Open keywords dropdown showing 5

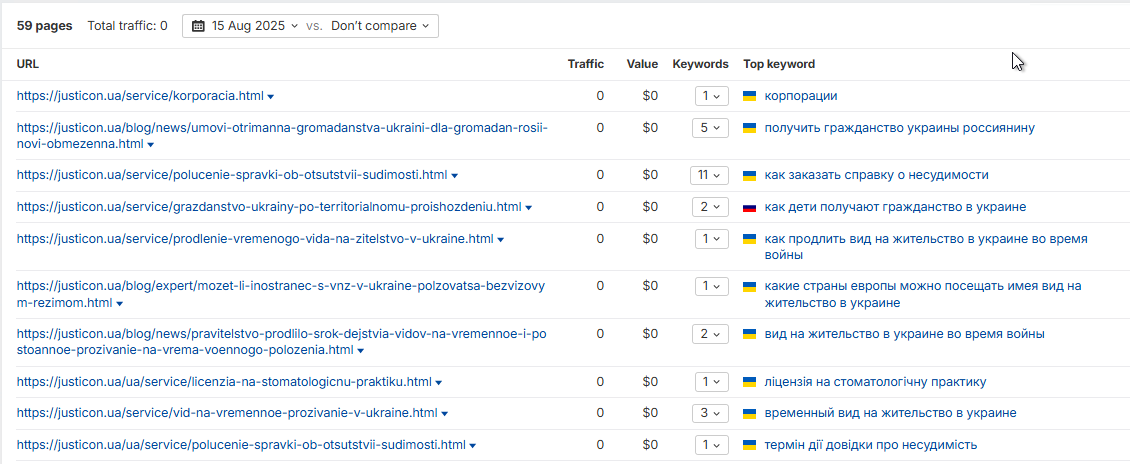pyautogui.click(x=712, y=128)
